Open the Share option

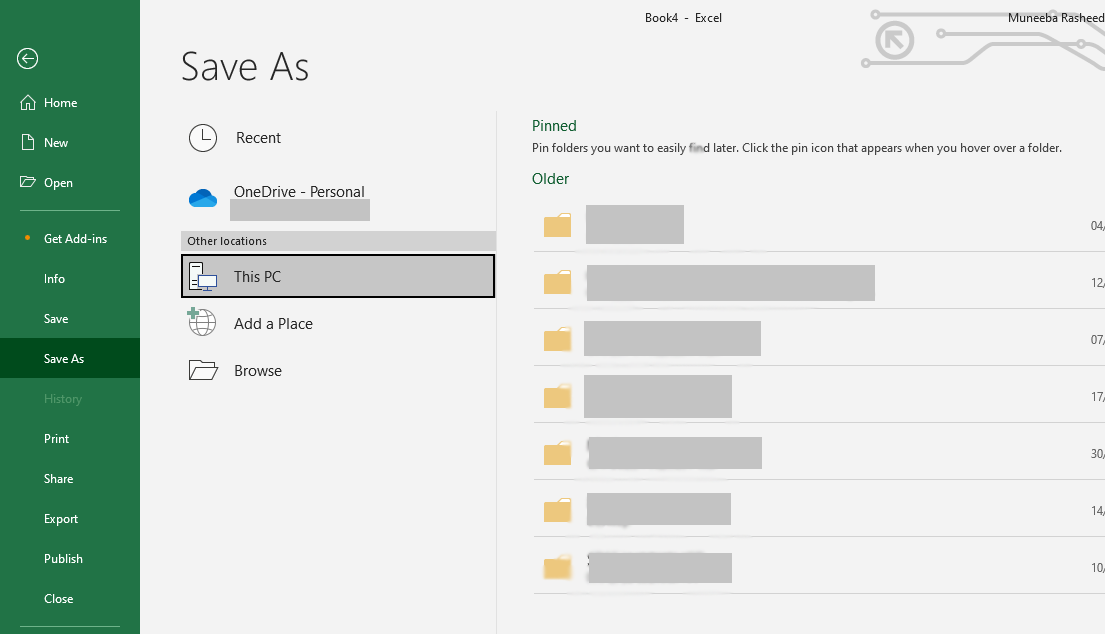pos(58,479)
